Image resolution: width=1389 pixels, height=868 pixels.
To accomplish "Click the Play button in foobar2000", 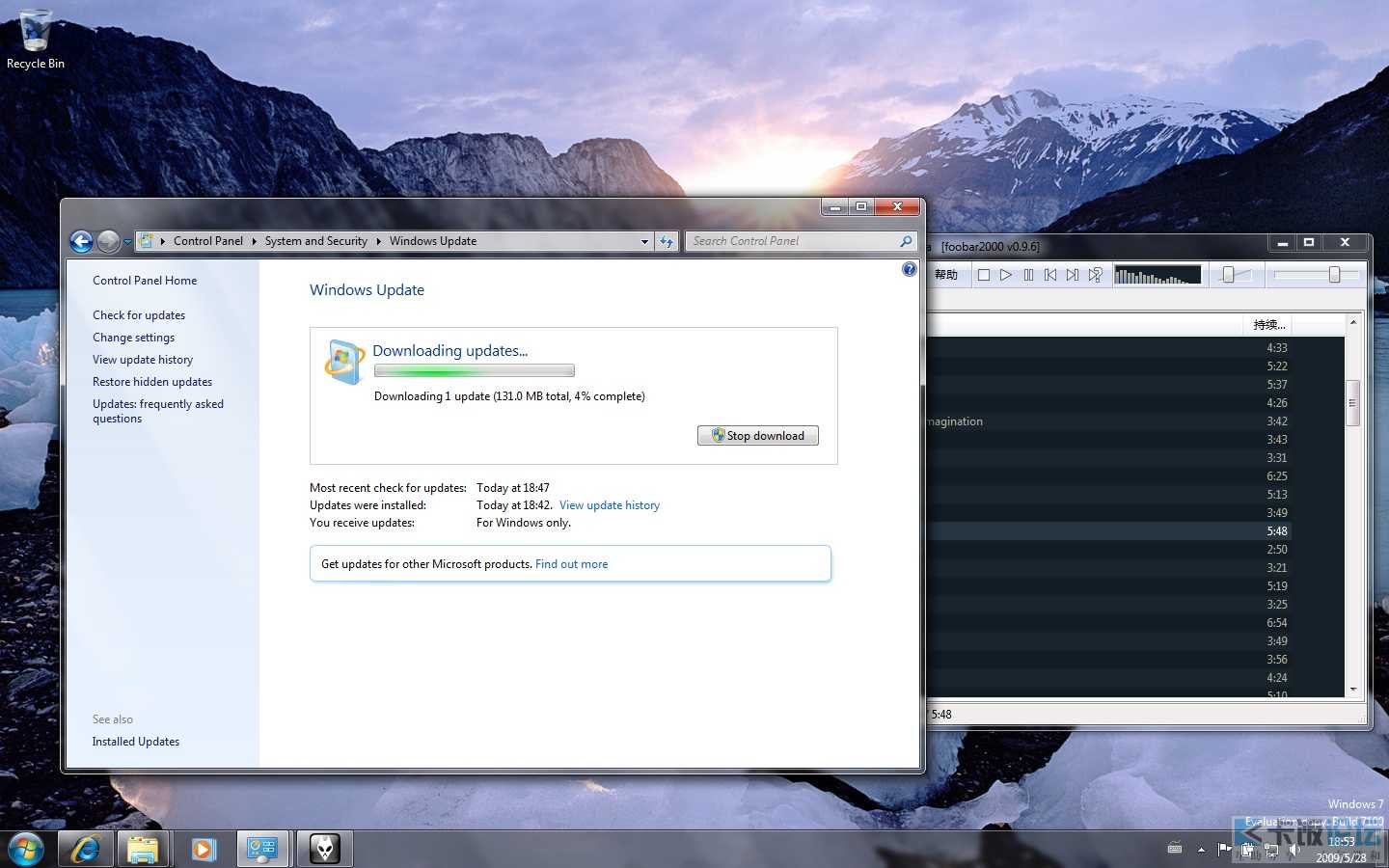I will (x=1006, y=275).
